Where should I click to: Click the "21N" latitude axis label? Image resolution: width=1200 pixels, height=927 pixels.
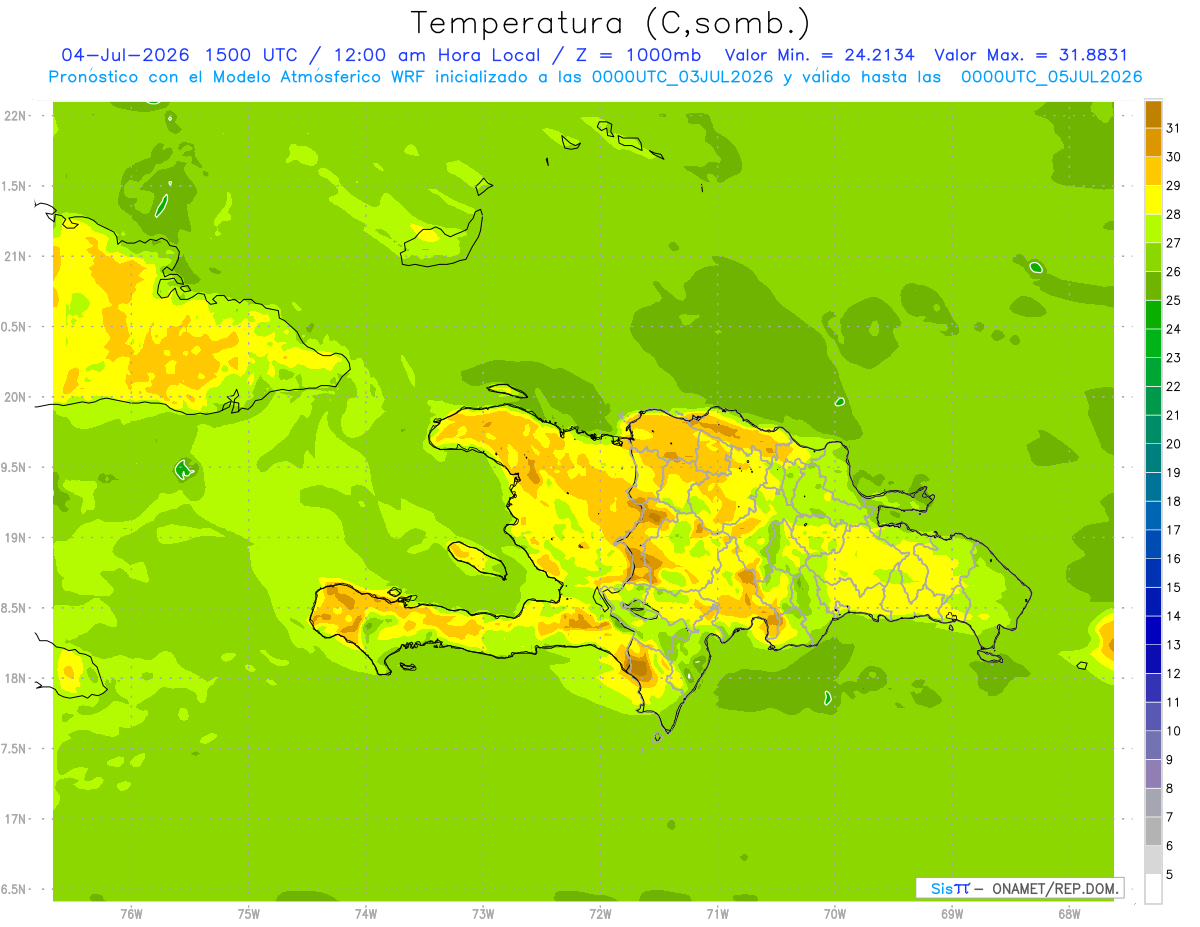(x=16, y=256)
